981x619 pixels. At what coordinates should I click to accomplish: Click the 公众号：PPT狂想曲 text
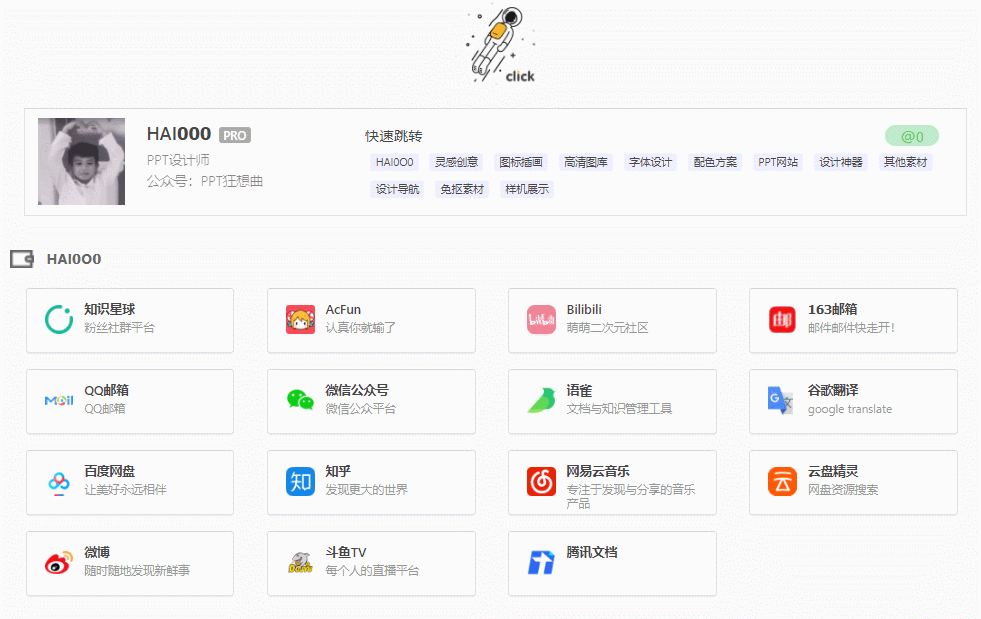click(x=205, y=182)
